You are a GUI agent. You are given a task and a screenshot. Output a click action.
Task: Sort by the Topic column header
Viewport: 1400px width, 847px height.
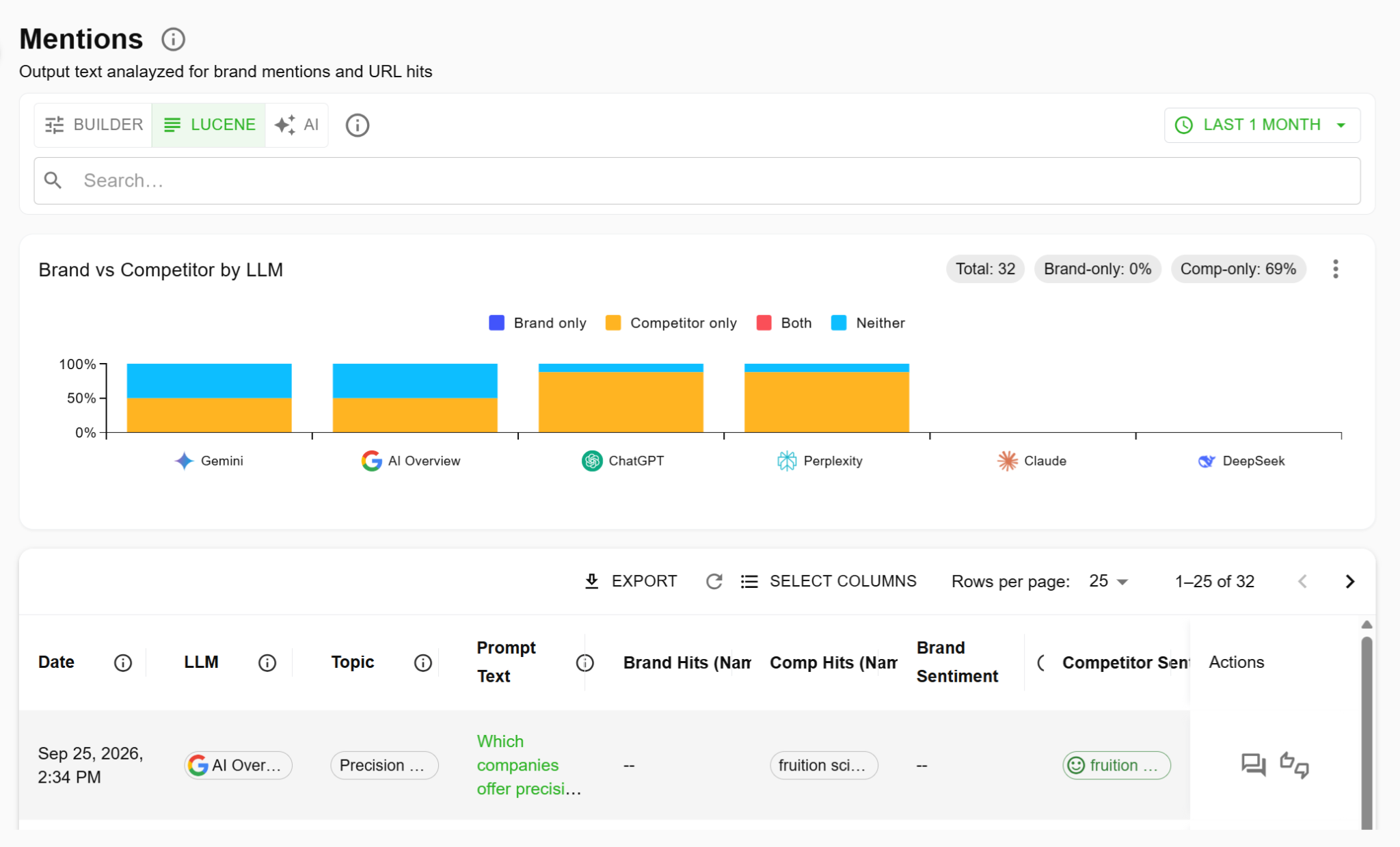(353, 662)
